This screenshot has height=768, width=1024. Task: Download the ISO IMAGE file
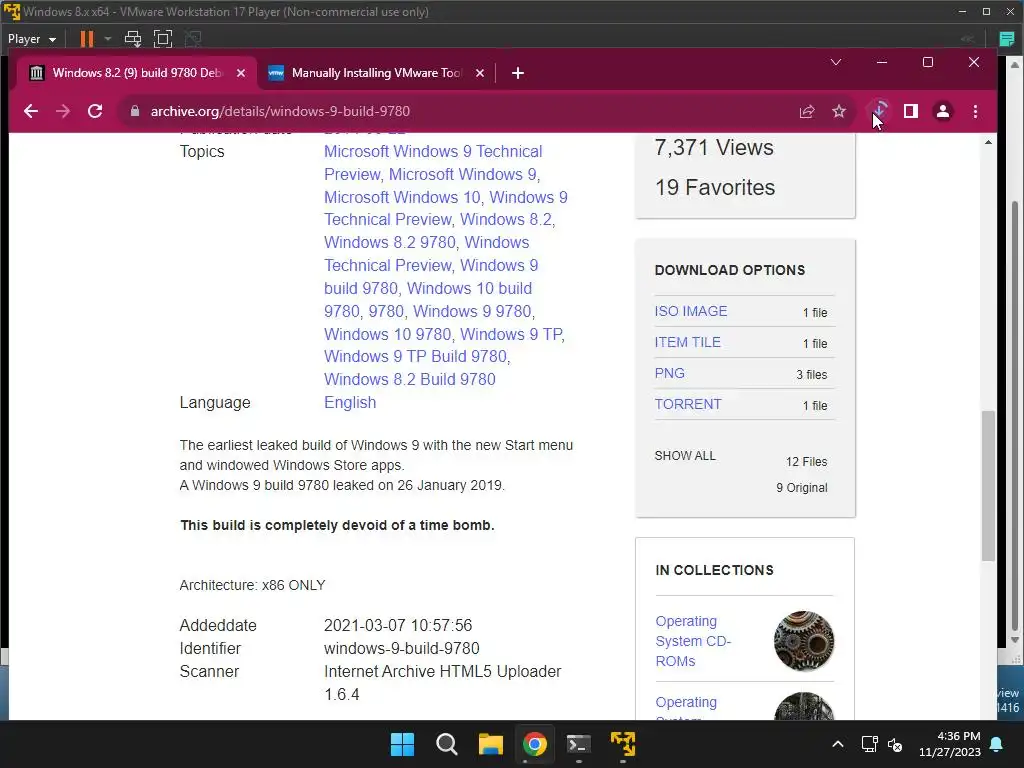pyautogui.click(x=691, y=312)
